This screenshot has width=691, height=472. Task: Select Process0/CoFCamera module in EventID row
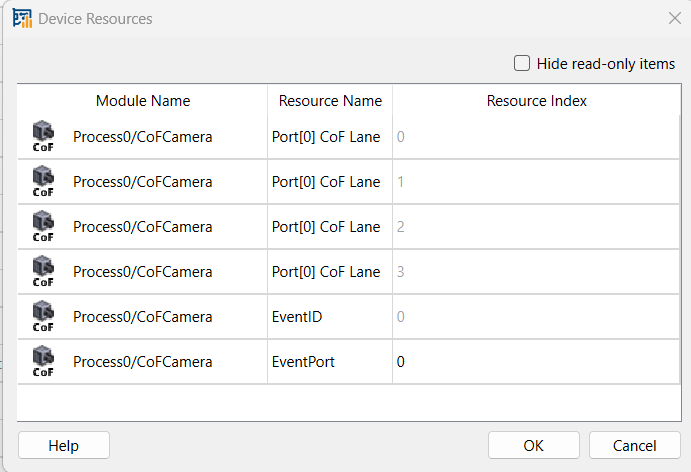click(142, 317)
